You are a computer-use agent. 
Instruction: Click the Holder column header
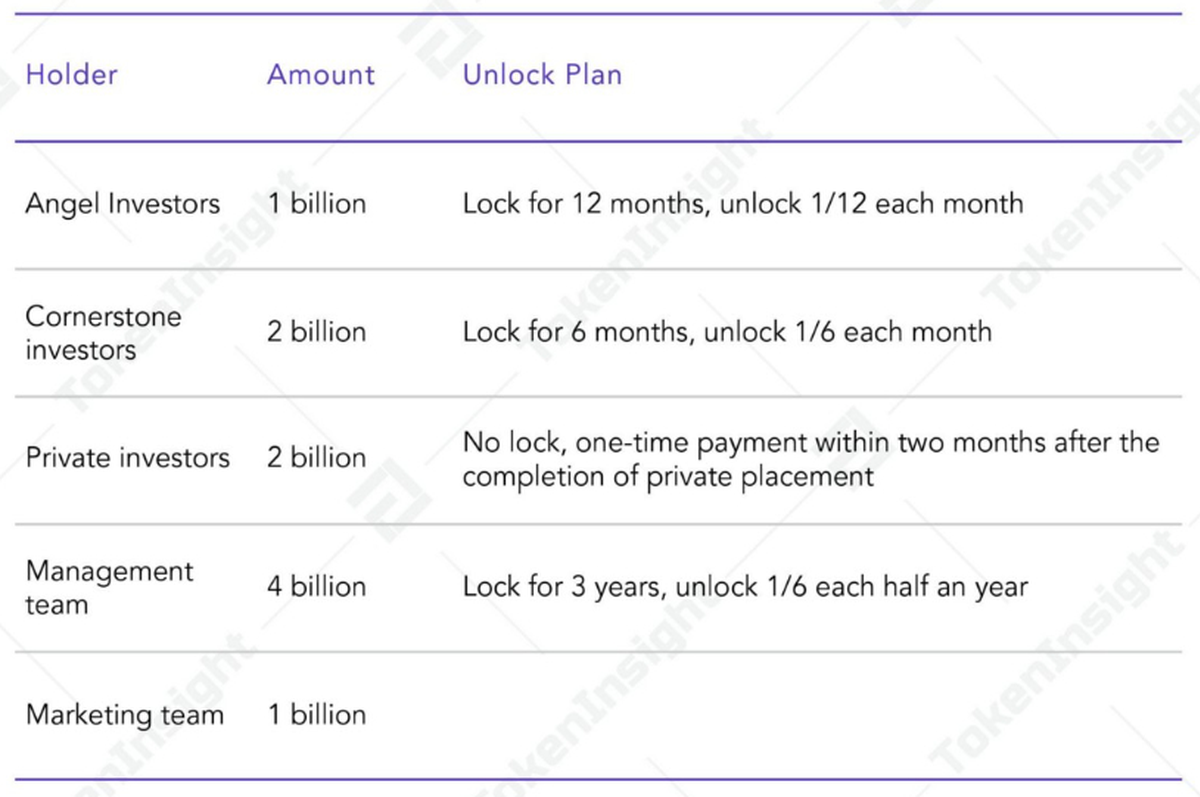pyautogui.click(x=71, y=75)
